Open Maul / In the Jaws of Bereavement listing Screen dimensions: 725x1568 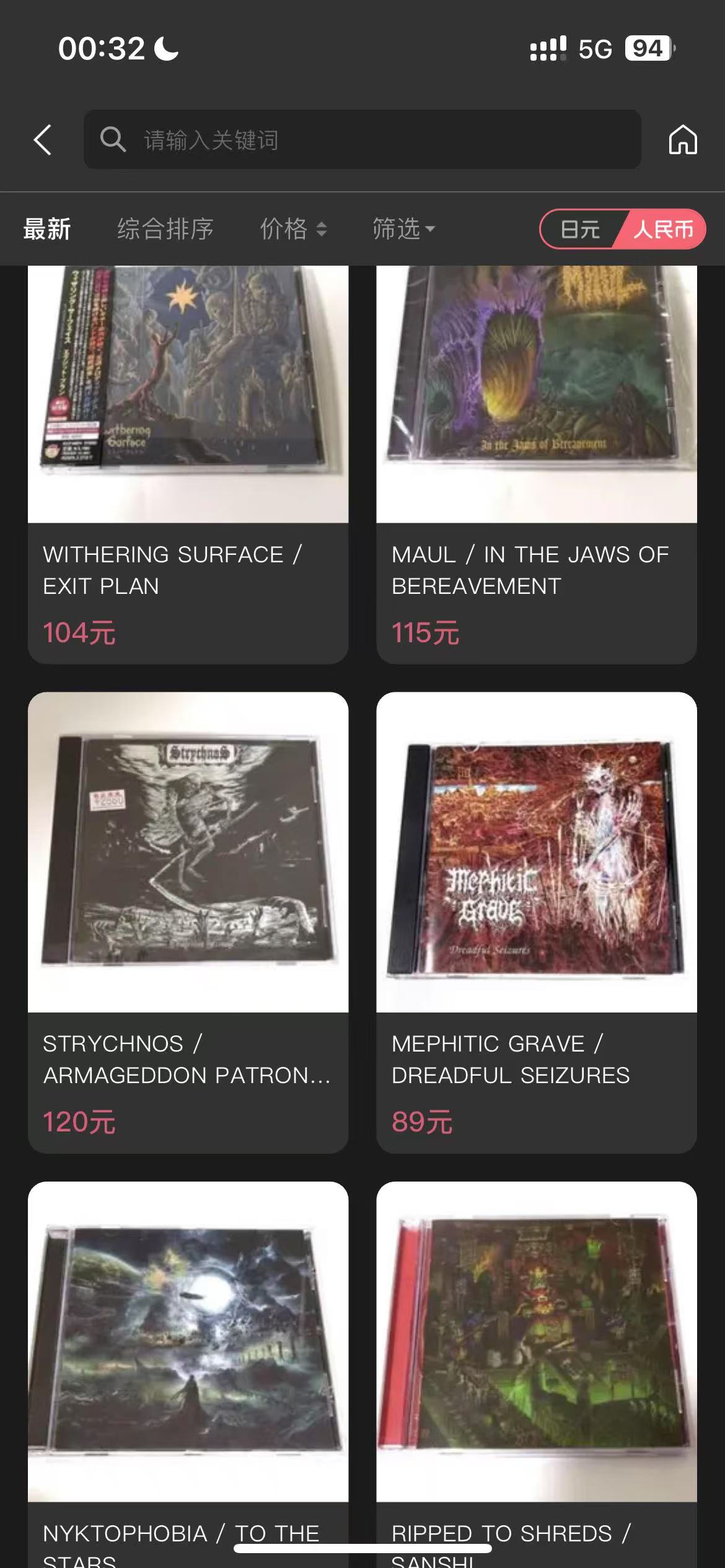point(537,464)
